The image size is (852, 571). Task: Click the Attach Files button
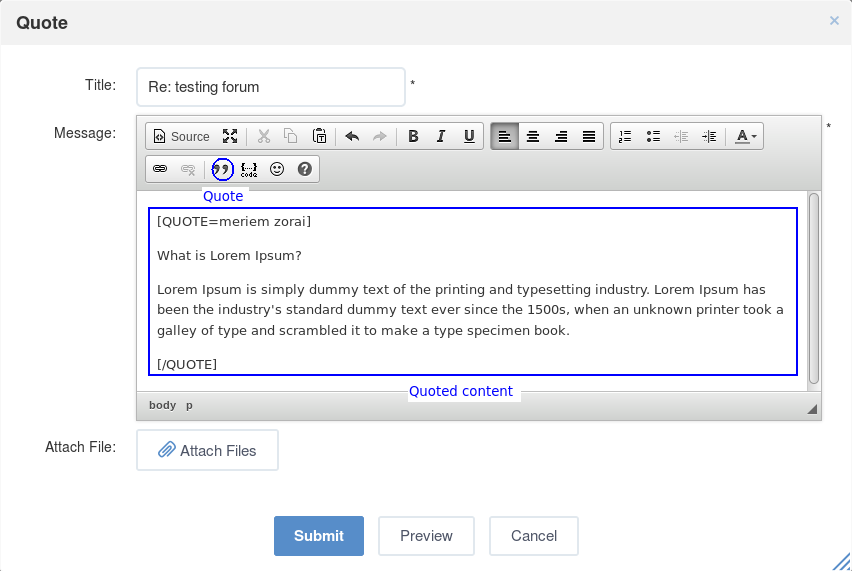click(x=208, y=450)
